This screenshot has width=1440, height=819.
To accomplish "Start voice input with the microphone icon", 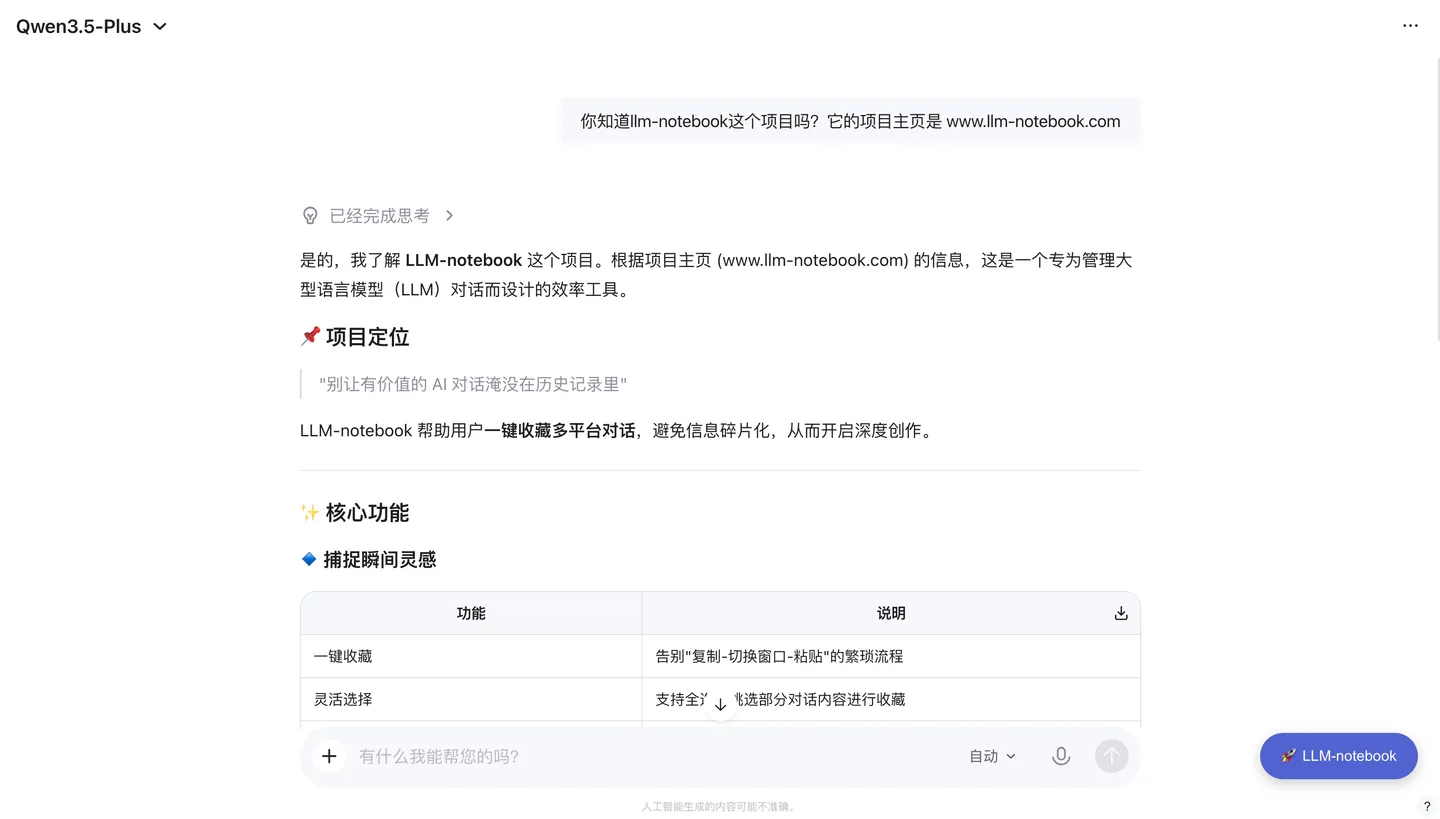I will click(x=1061, y=756).
